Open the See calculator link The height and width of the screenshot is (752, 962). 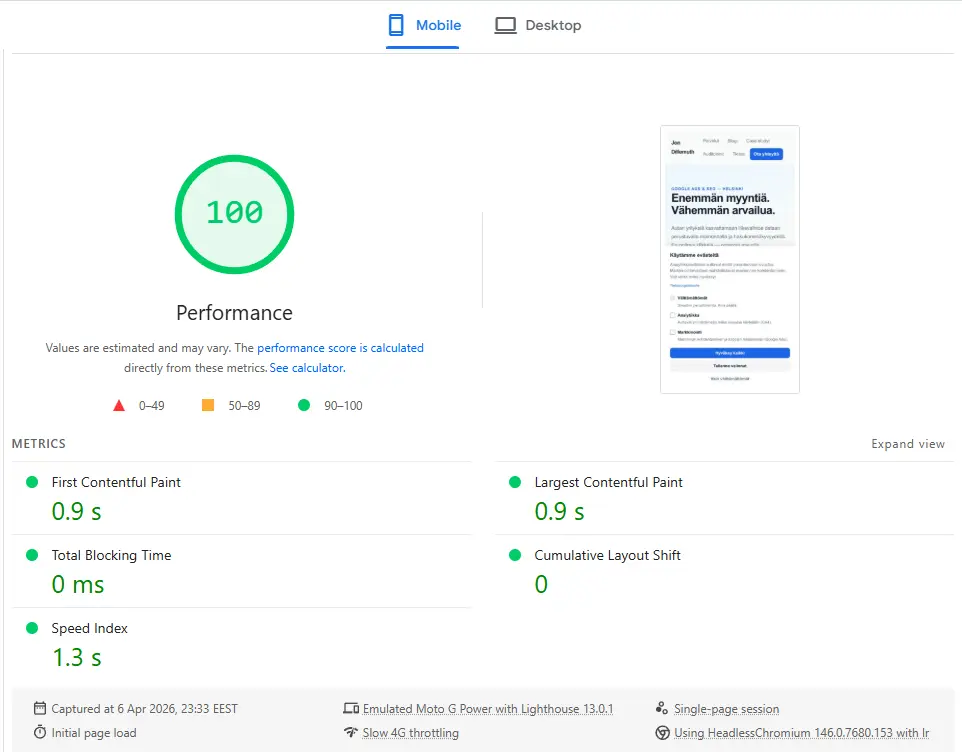(x=306, y=368)
